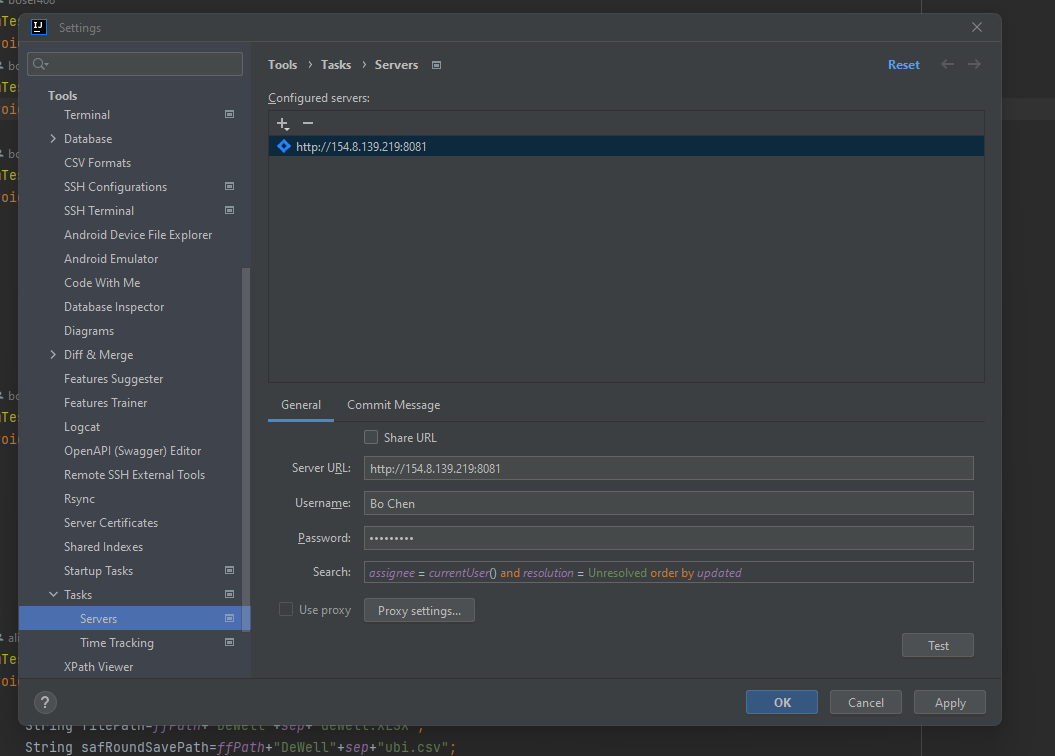
Task: Select Android Emulator settings
Action: [111, 259]
